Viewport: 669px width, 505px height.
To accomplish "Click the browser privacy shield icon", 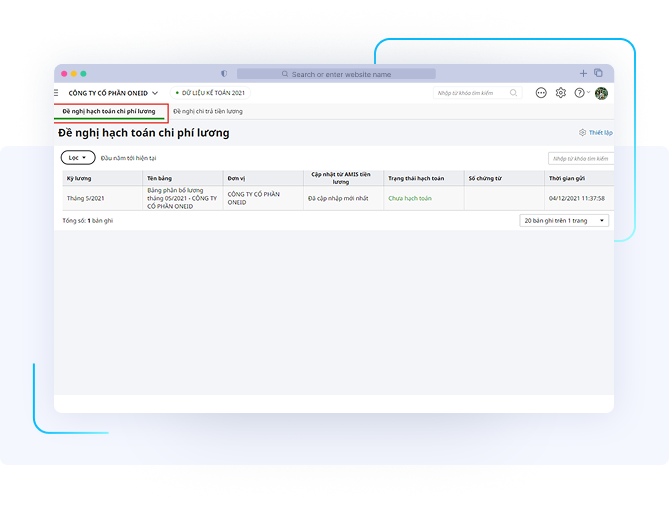I will click(x=223, y=74).
